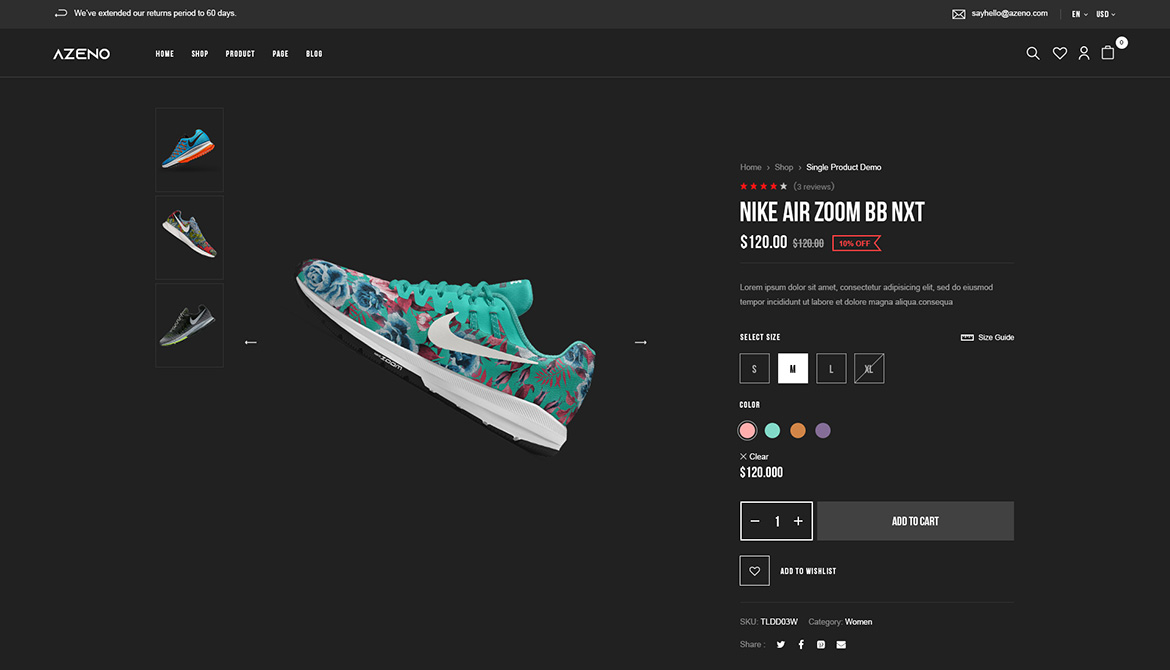The height and width of the screenshot is (670, 1170).
Task: Open the Women category link
Action: (x=858, y=622)
